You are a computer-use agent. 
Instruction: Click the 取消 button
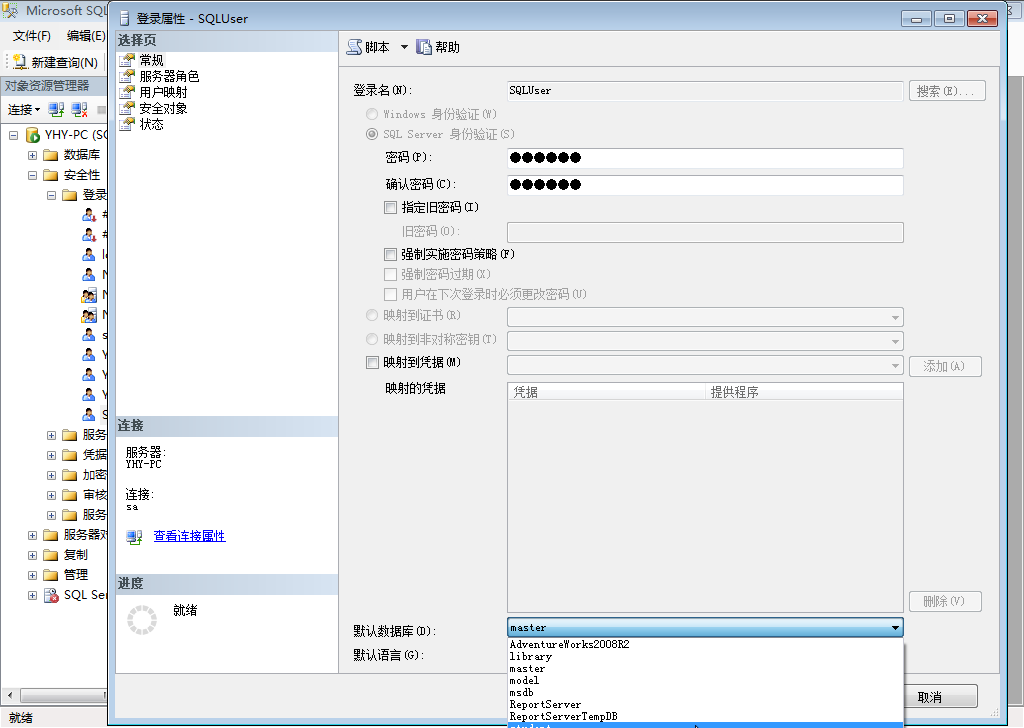pos(940,697)
